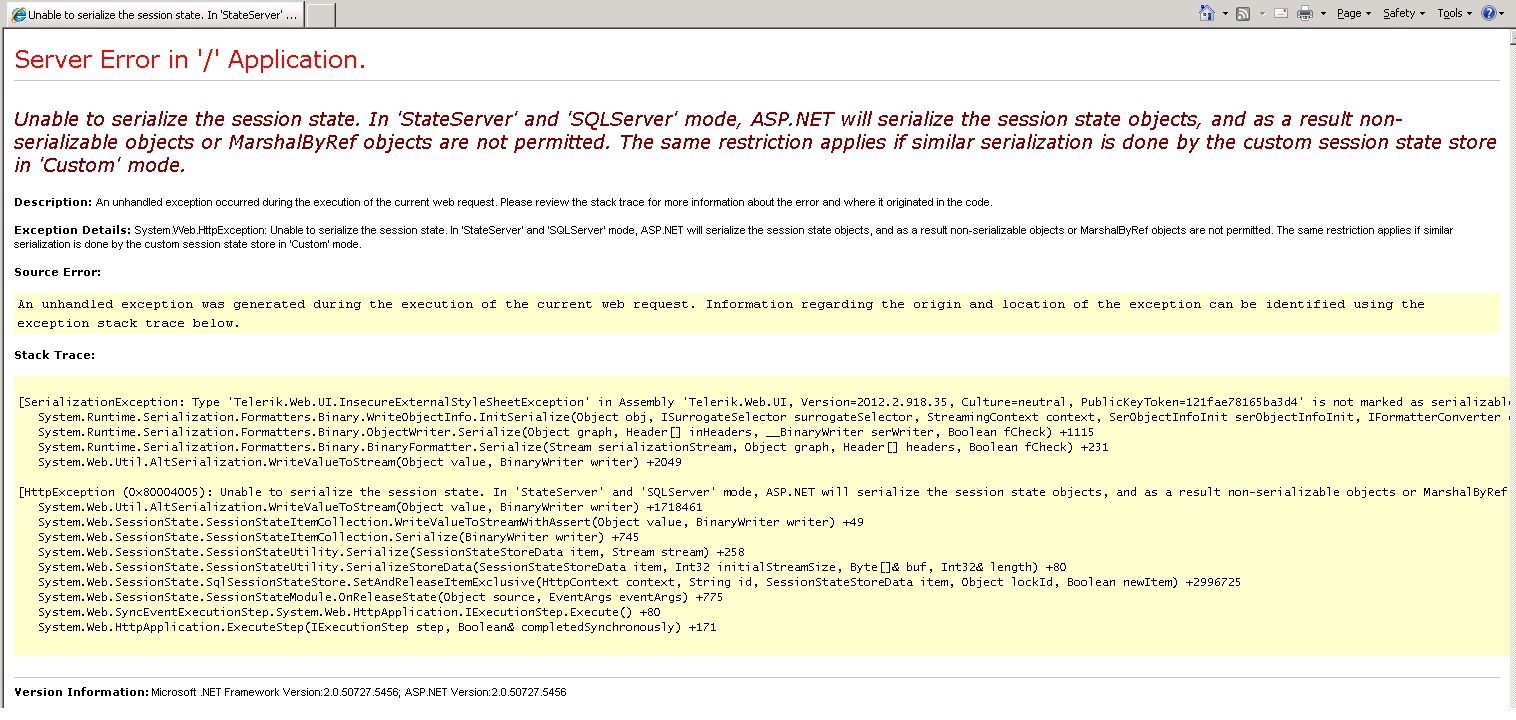Click the RSS feeds icon
Viewport: 1516px width, 720px height.
click(1243, 13)
